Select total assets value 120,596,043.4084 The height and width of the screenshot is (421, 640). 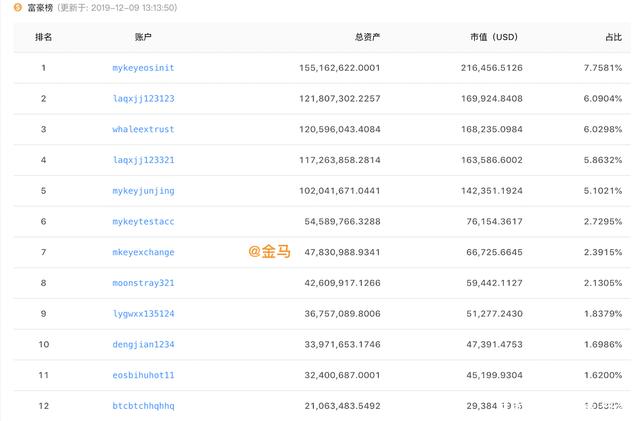[x=340, y=129]
